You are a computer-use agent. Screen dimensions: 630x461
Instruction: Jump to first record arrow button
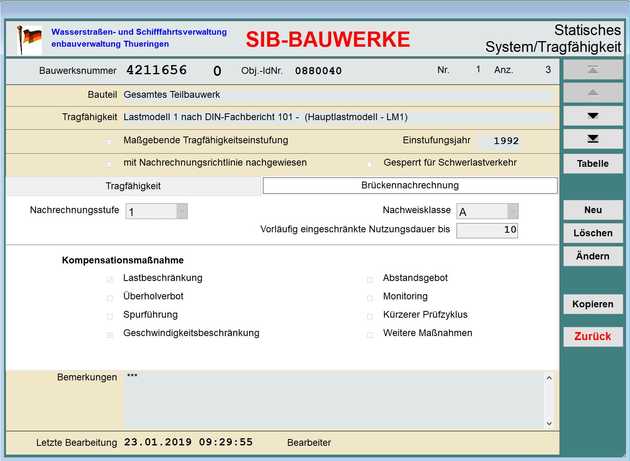click(593, 70)
